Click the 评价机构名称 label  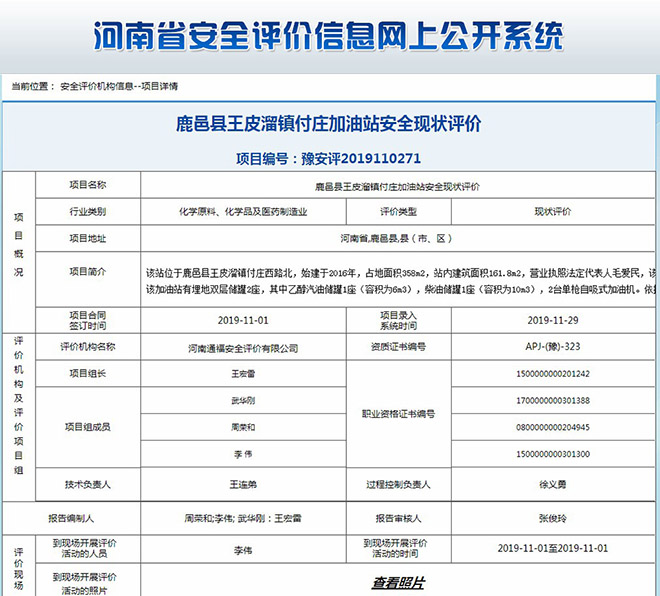pyautogui.click(x=88, y=346)
